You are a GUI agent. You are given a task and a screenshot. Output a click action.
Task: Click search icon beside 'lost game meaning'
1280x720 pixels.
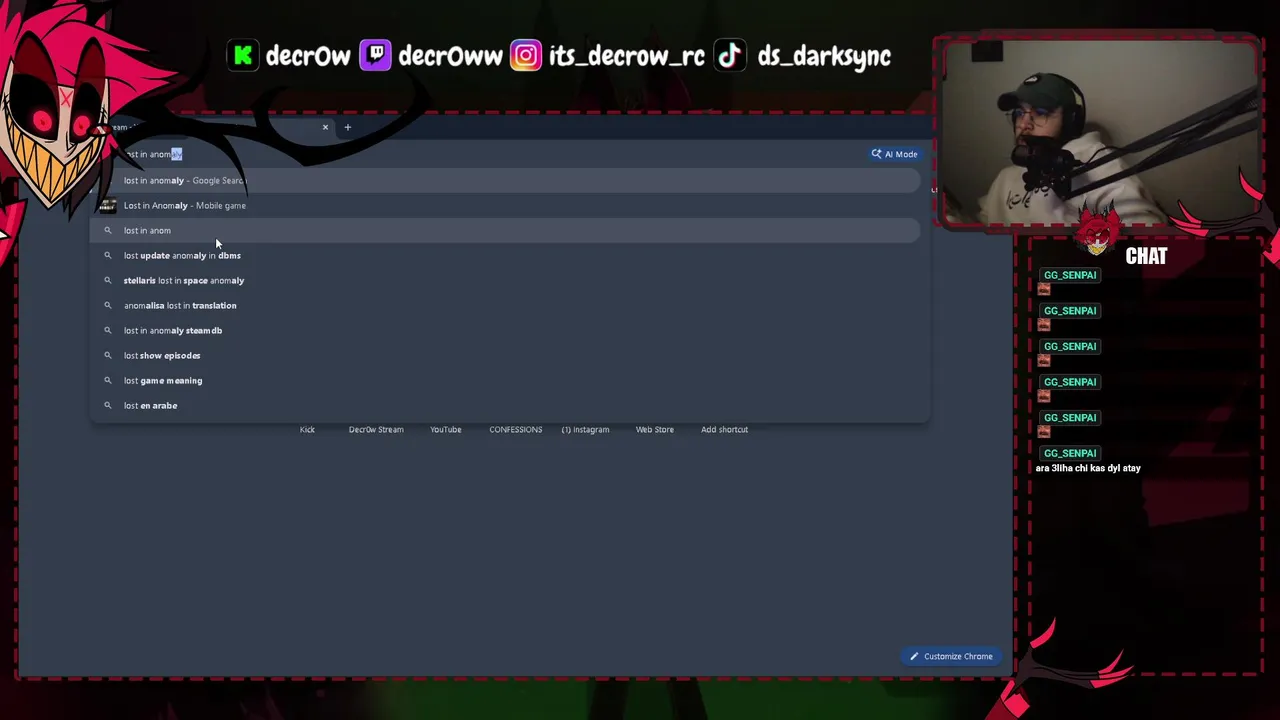[x=108, y=380]
